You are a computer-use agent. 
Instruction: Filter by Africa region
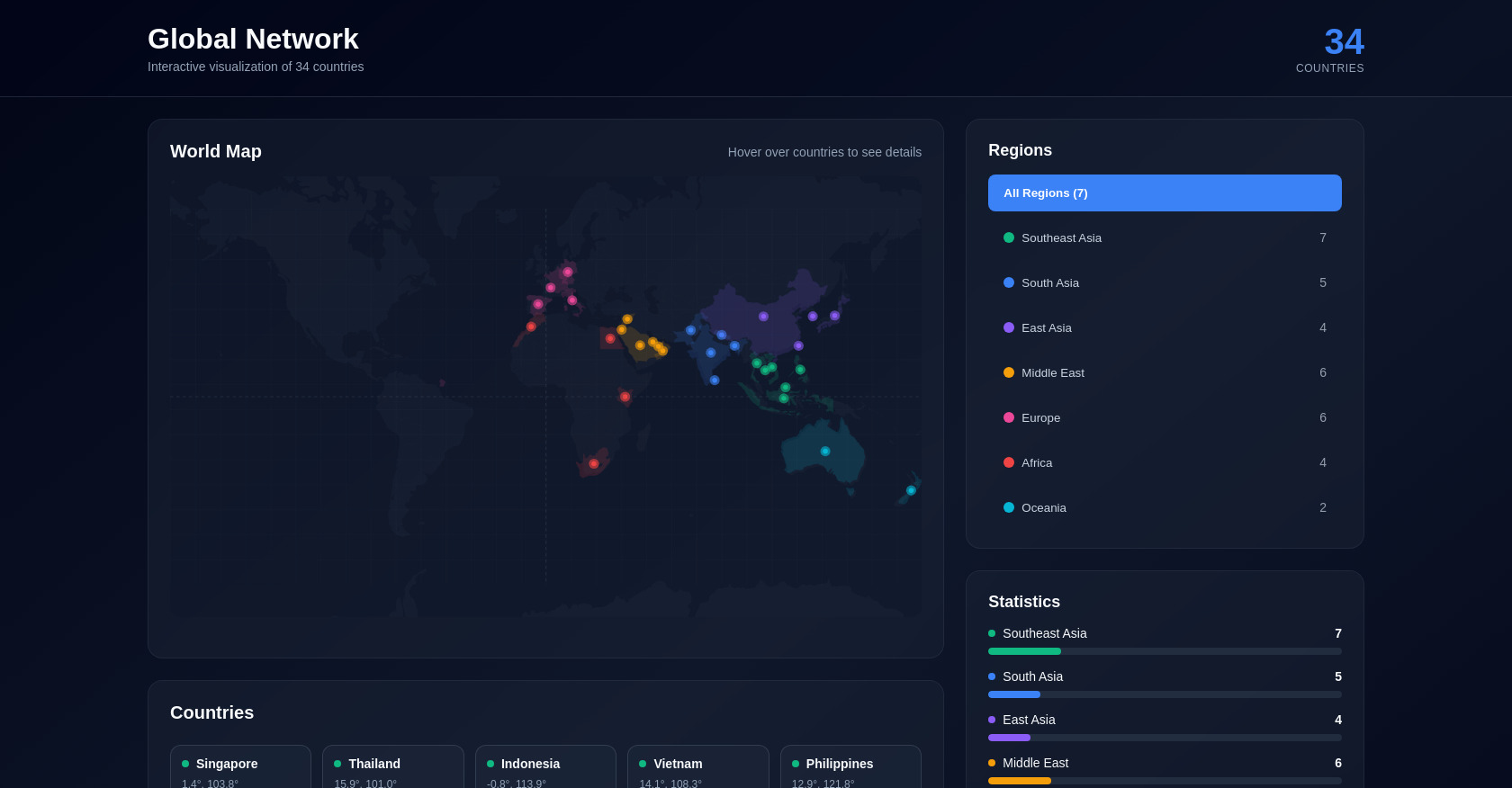1165,462
